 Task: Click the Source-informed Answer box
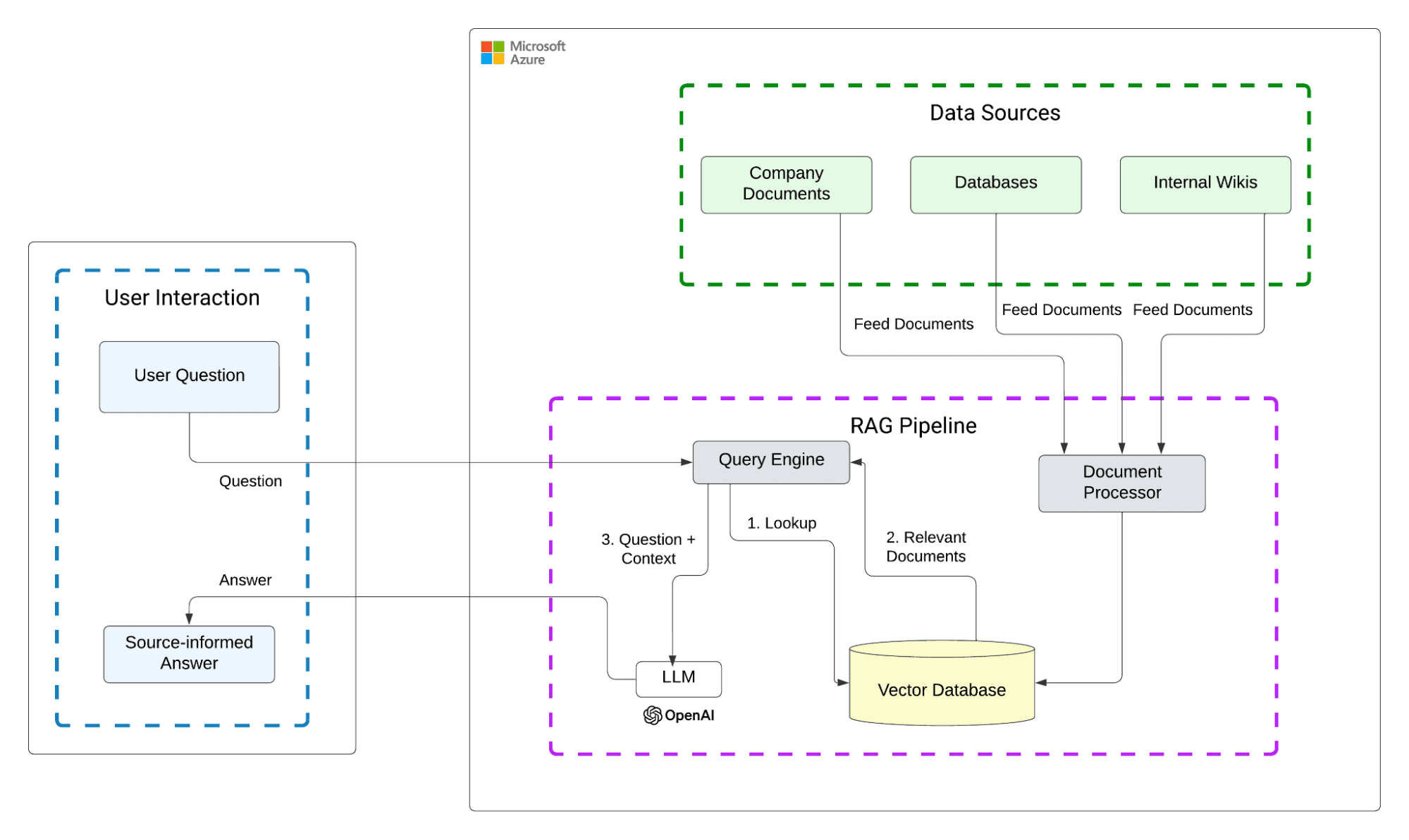(189, 654)
